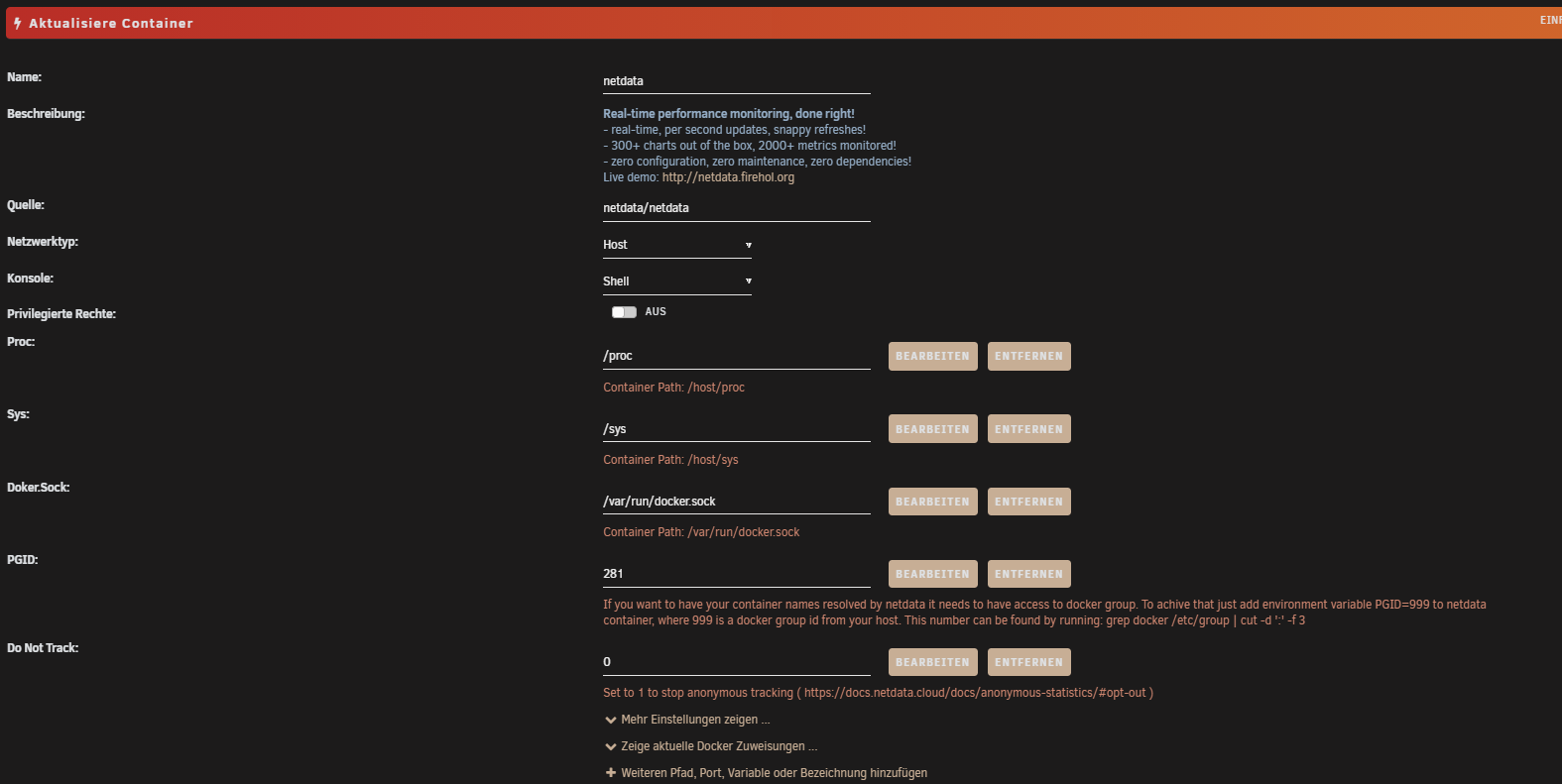Open the Netzwerktyp Host dropdown
Image resolution: width=1562 pixels, height=784 pixels.
click(x=677, y=245)
